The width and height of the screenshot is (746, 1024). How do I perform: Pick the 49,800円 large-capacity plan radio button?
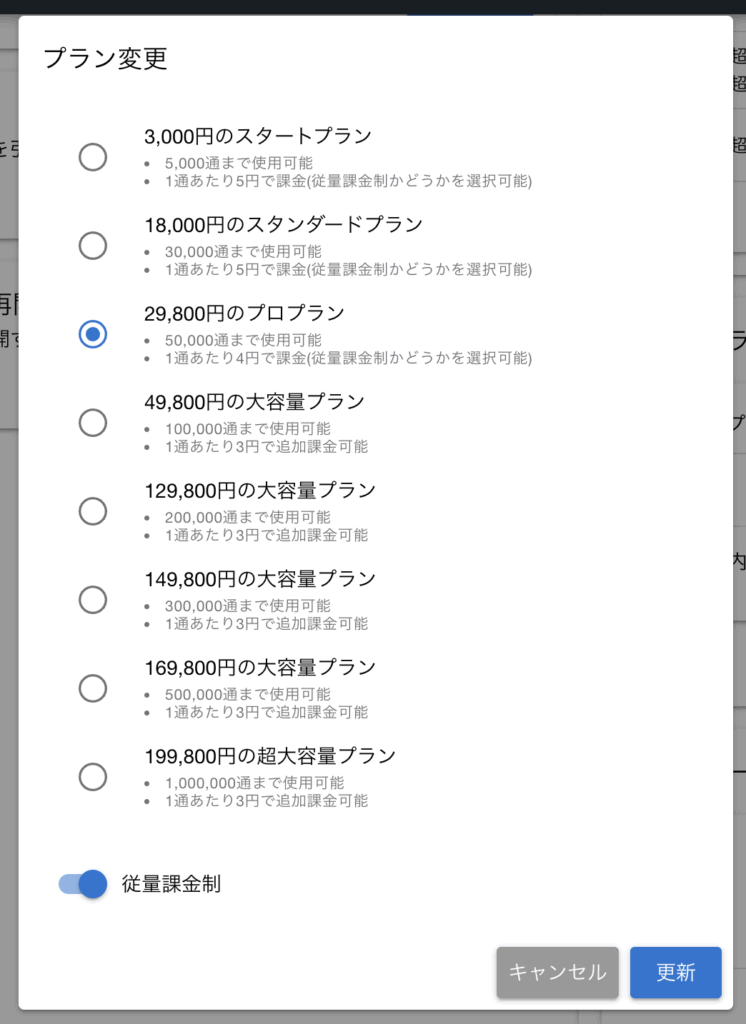[x=93, y=423]
